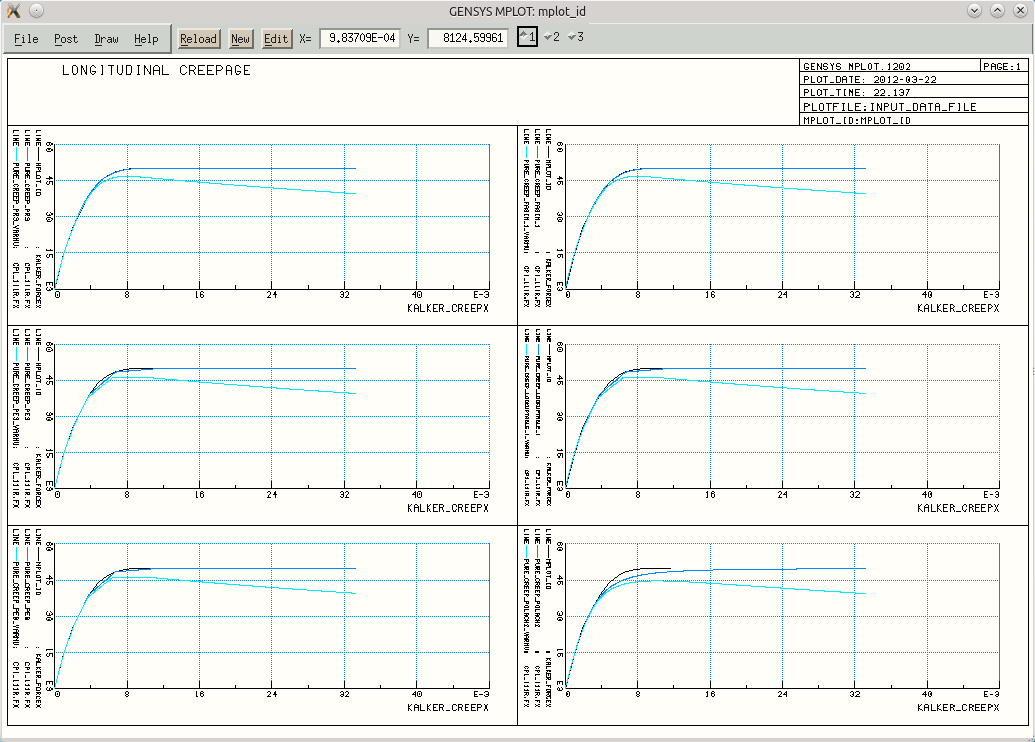The image size is (1035, 742).
Task: Click the Edit button
Action: (x=276, y=39)
